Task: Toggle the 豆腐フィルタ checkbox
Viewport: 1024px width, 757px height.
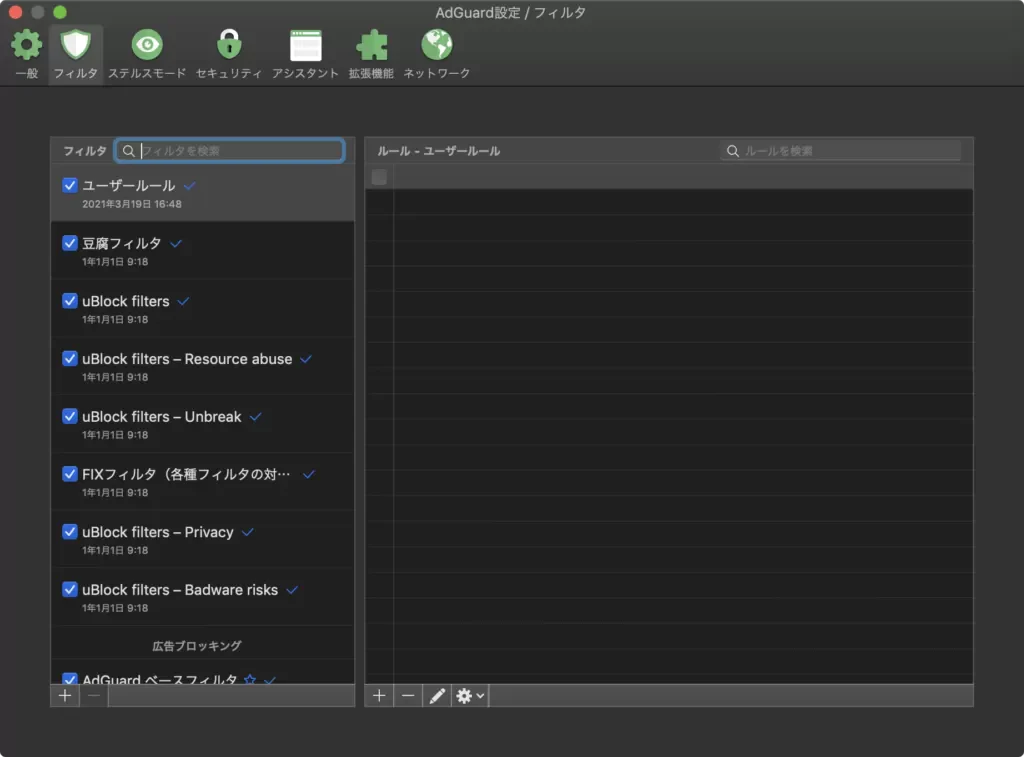Action: [x=70, y=243]
